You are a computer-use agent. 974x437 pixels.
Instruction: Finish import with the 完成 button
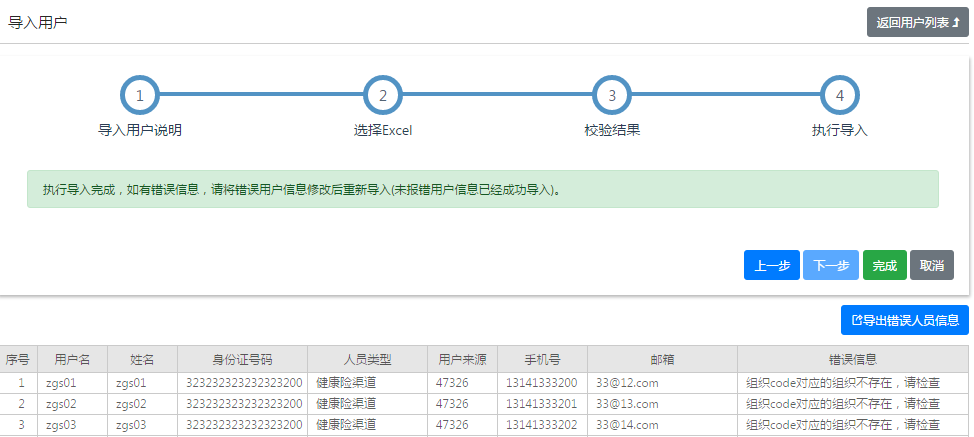[x=885, y=265]
